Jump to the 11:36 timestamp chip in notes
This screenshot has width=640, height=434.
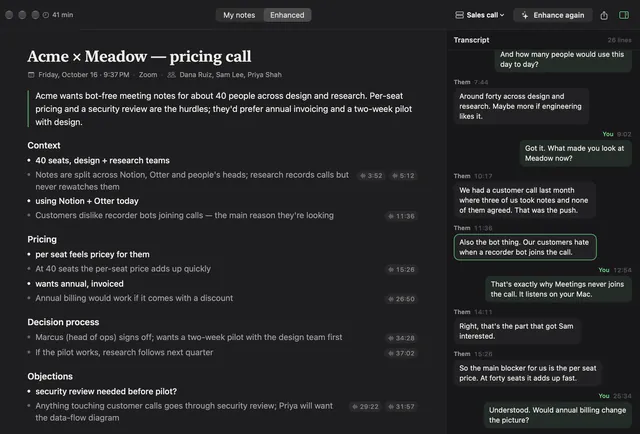[x=402, y=216]
